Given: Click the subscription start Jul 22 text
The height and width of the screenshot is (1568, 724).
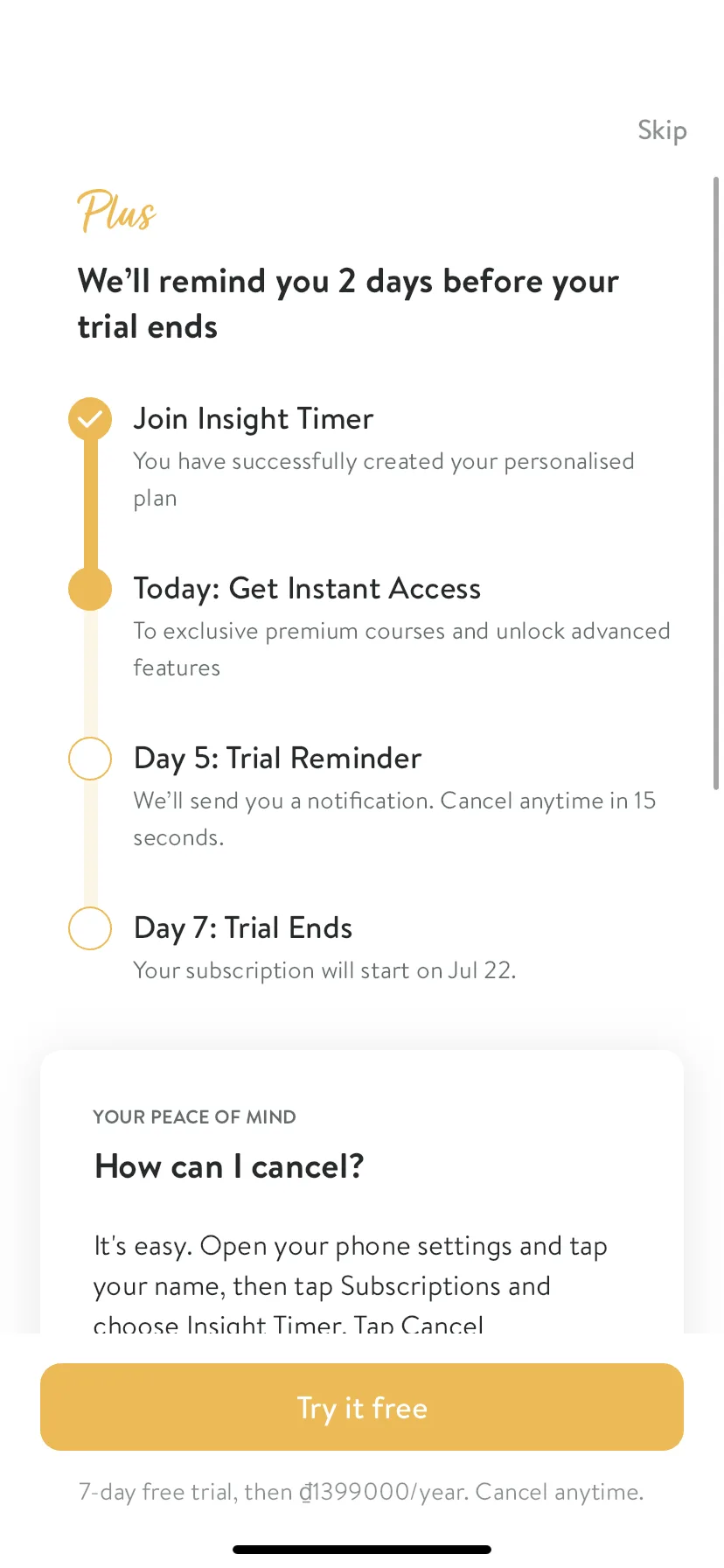Looking at the screenshot, I should 324,971.
